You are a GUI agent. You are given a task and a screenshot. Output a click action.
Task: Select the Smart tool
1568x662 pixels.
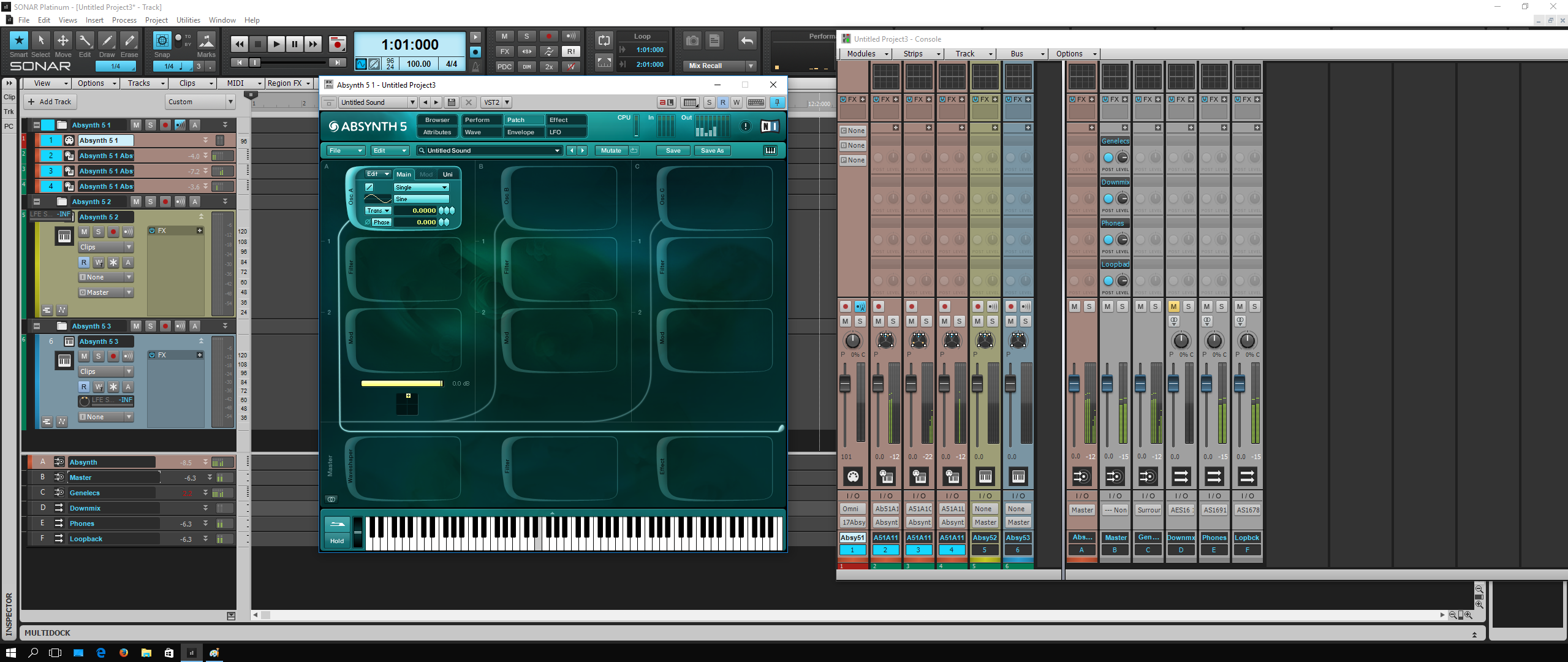click(19, 41)
